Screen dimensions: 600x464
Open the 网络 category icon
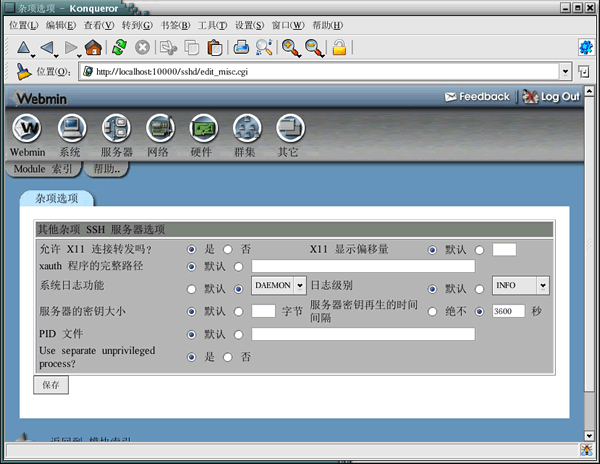tap(160, 128)
